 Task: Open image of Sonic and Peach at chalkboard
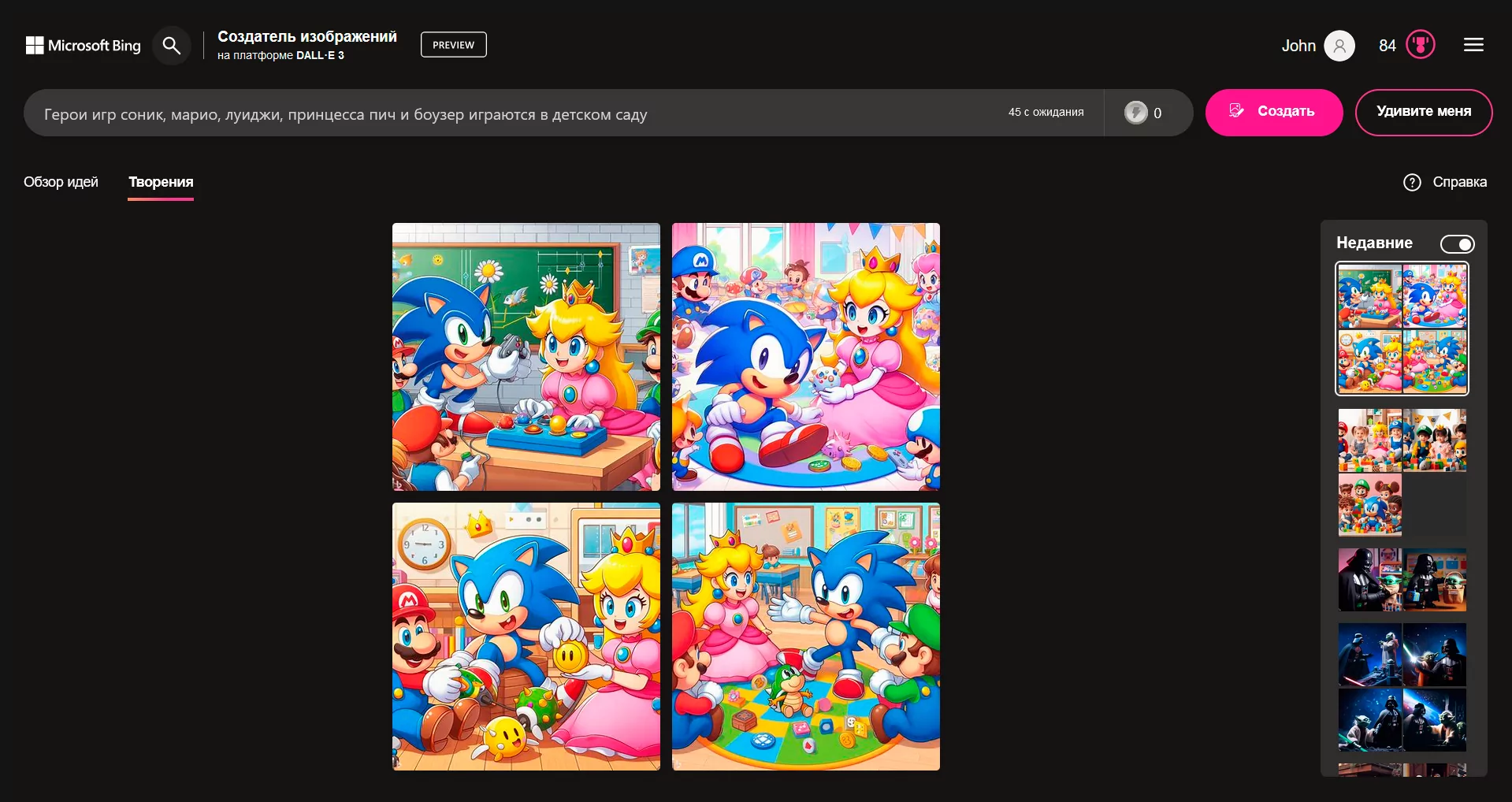click(526, 357)
